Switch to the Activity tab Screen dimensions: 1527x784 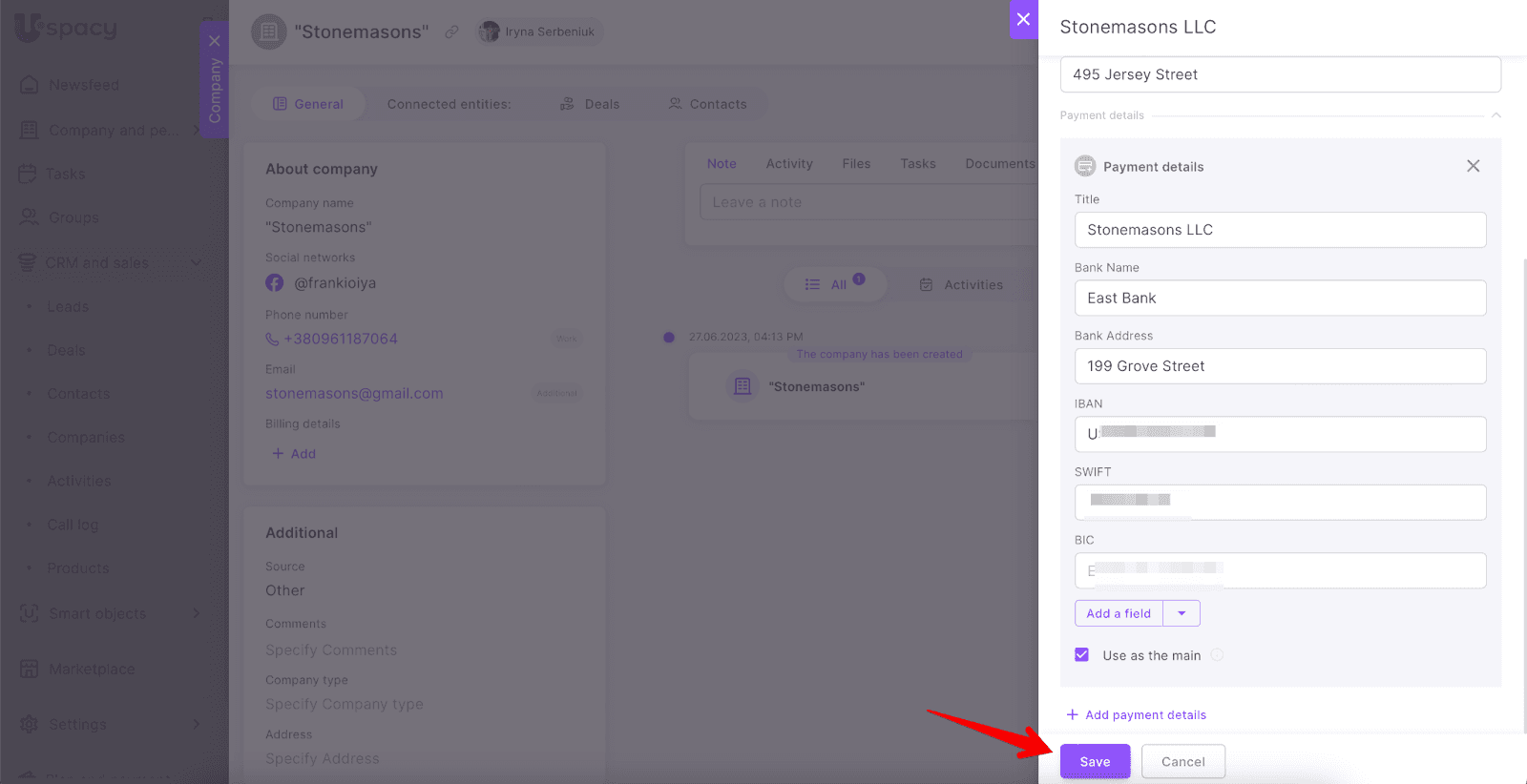pyautogui.click(x=788, y=164)
